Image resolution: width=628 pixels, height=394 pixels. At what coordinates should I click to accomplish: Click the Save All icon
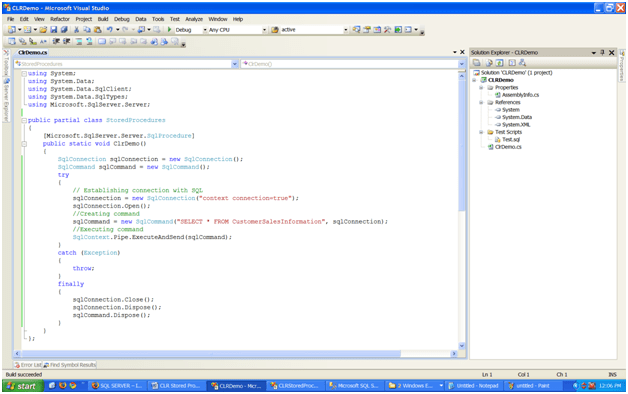64,30
